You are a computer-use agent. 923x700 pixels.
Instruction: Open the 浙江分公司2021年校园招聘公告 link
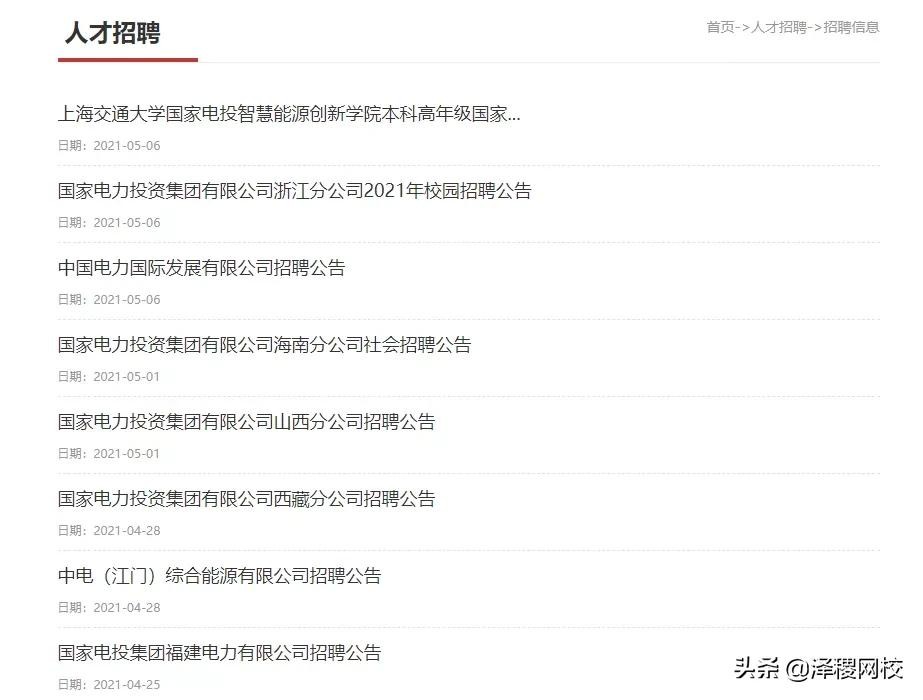294,191
